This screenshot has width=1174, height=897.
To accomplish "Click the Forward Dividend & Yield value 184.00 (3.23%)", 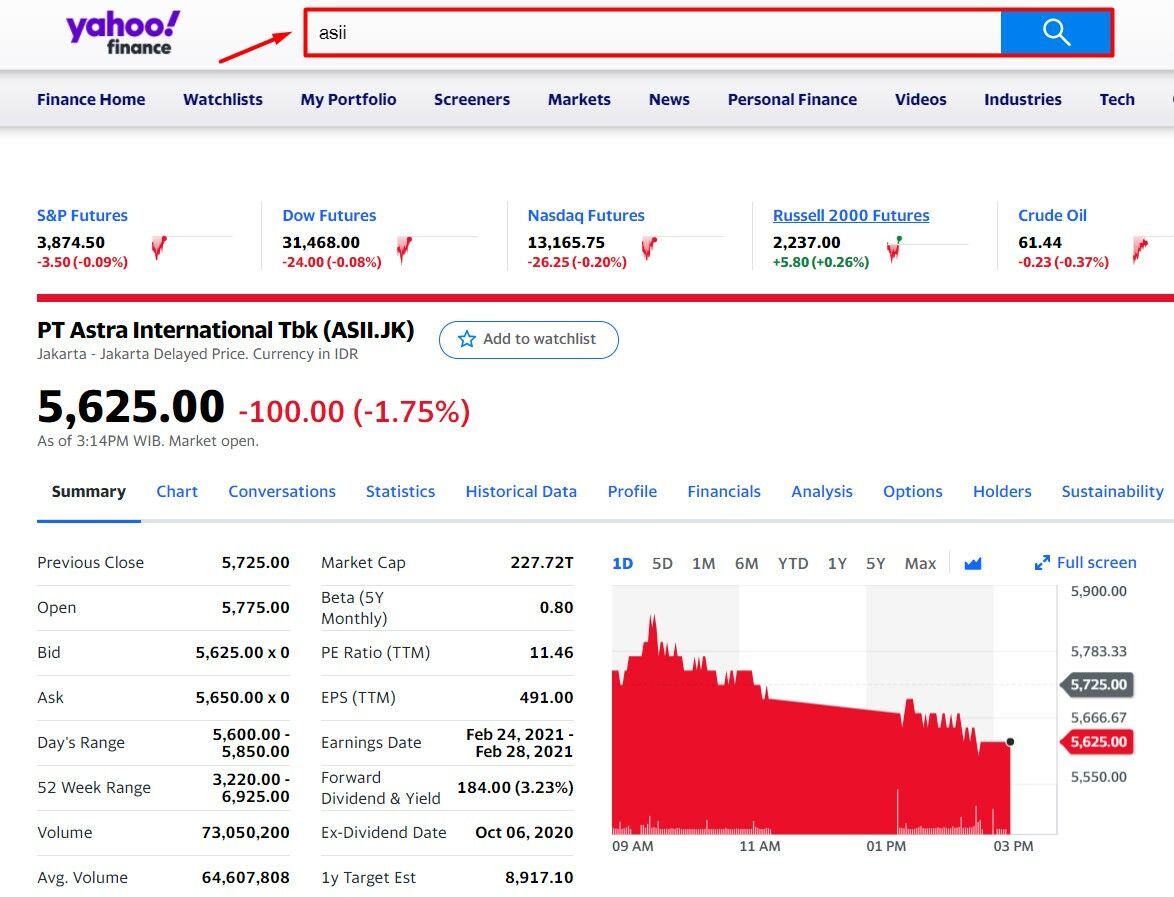I will click(x=515, y=788).
